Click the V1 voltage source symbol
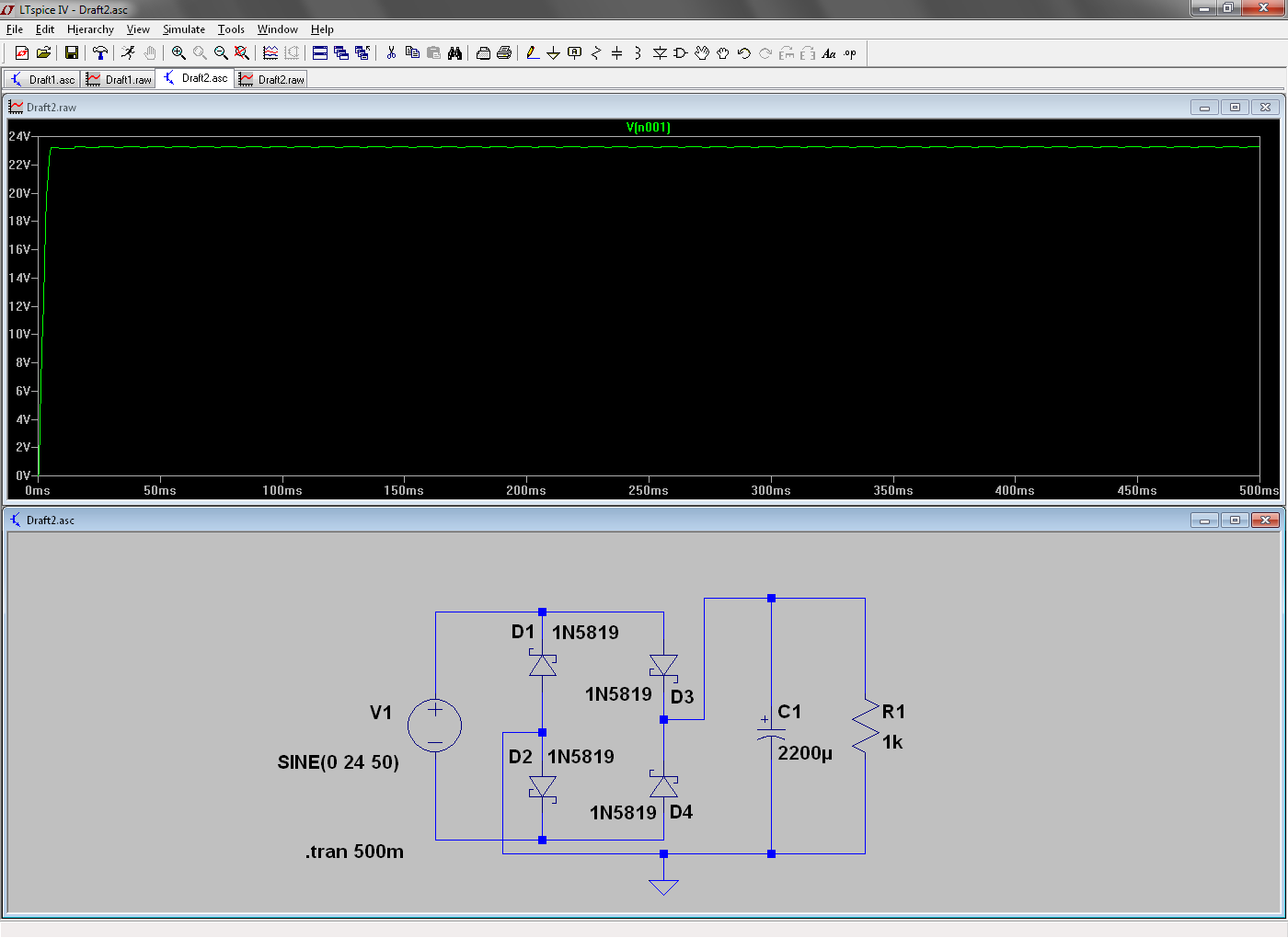Viewport: 1288px width, 938px height. click(x=435, y=725)
